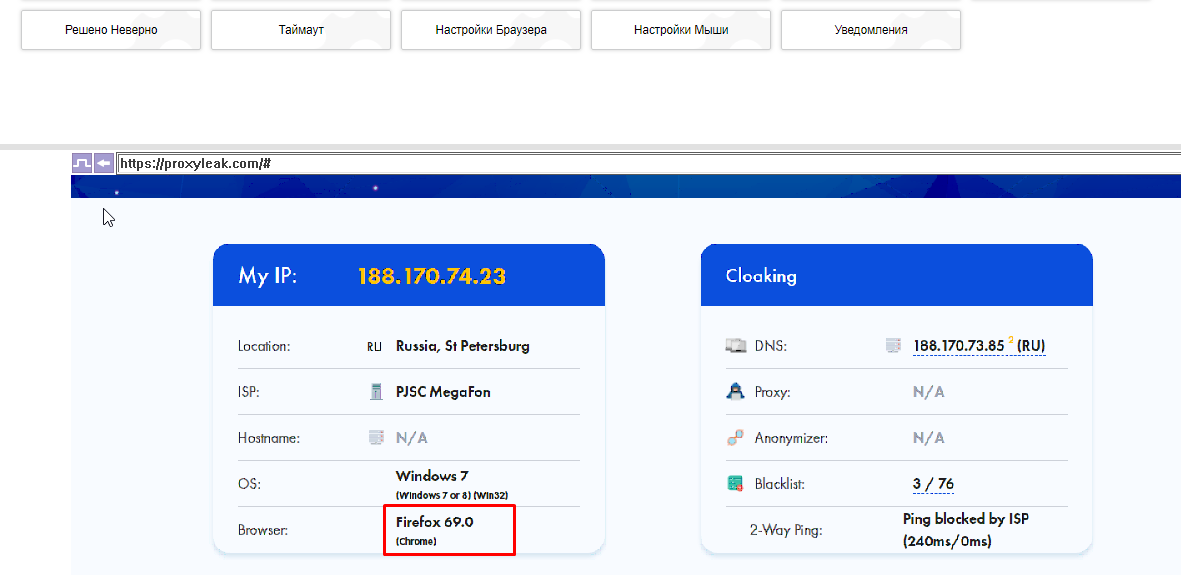Click the IP address 188.170.74.23
The height and width of the screenshot is (575, 1181).
(432, 276)
